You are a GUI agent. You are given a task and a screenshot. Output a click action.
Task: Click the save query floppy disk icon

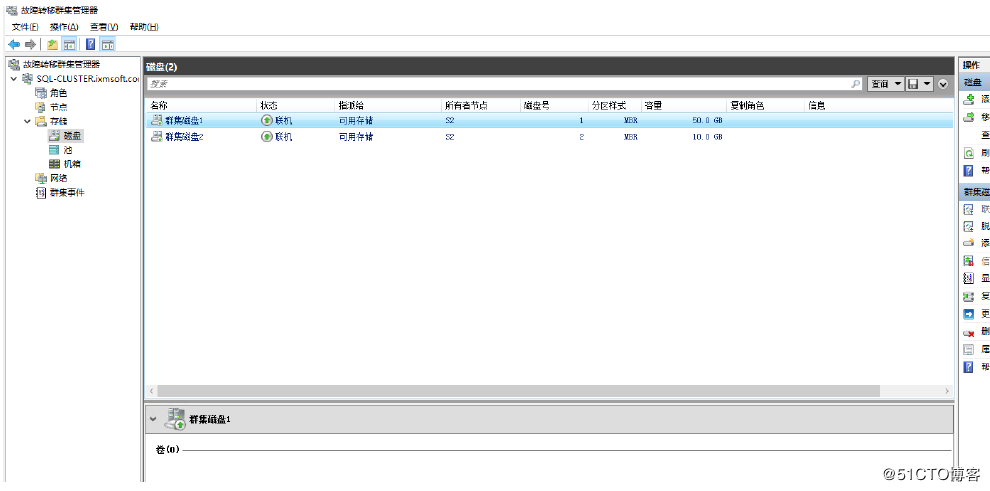912,83
